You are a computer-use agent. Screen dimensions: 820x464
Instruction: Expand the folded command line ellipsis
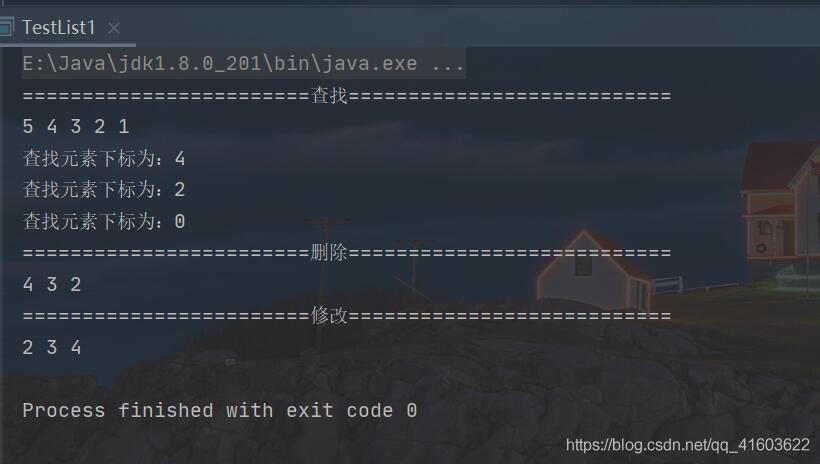pyautogui.click(x=448, y=64)
